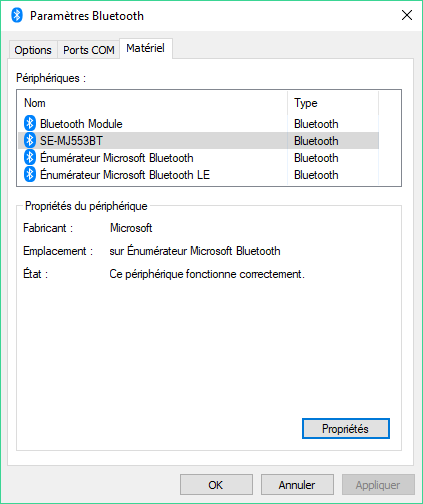The width and height of the screenshot is (423, 504).
Task: Select Énumérateur Microsoft Bluetooth LE row name
Action: pos(125,175)
